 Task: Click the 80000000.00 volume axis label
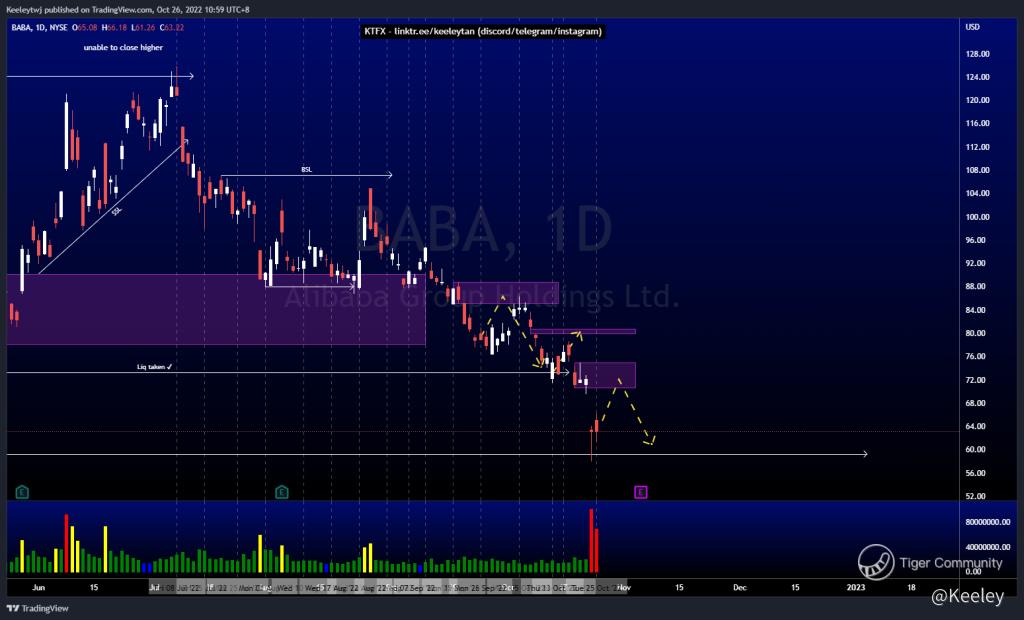988,523
